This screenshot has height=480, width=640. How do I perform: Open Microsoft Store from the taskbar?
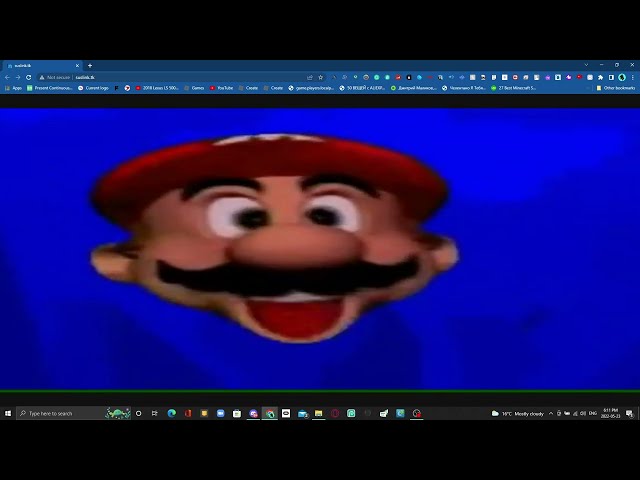pos(237,413)
